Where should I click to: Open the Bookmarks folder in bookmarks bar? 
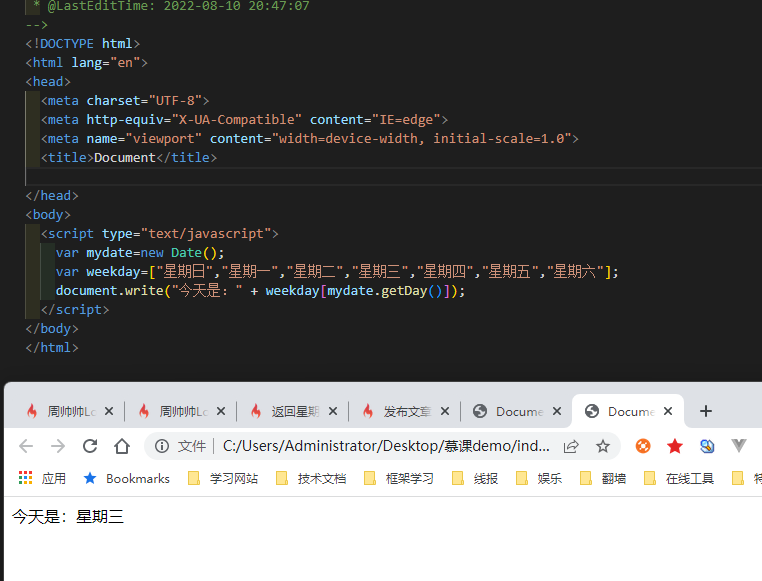point(127,478)
